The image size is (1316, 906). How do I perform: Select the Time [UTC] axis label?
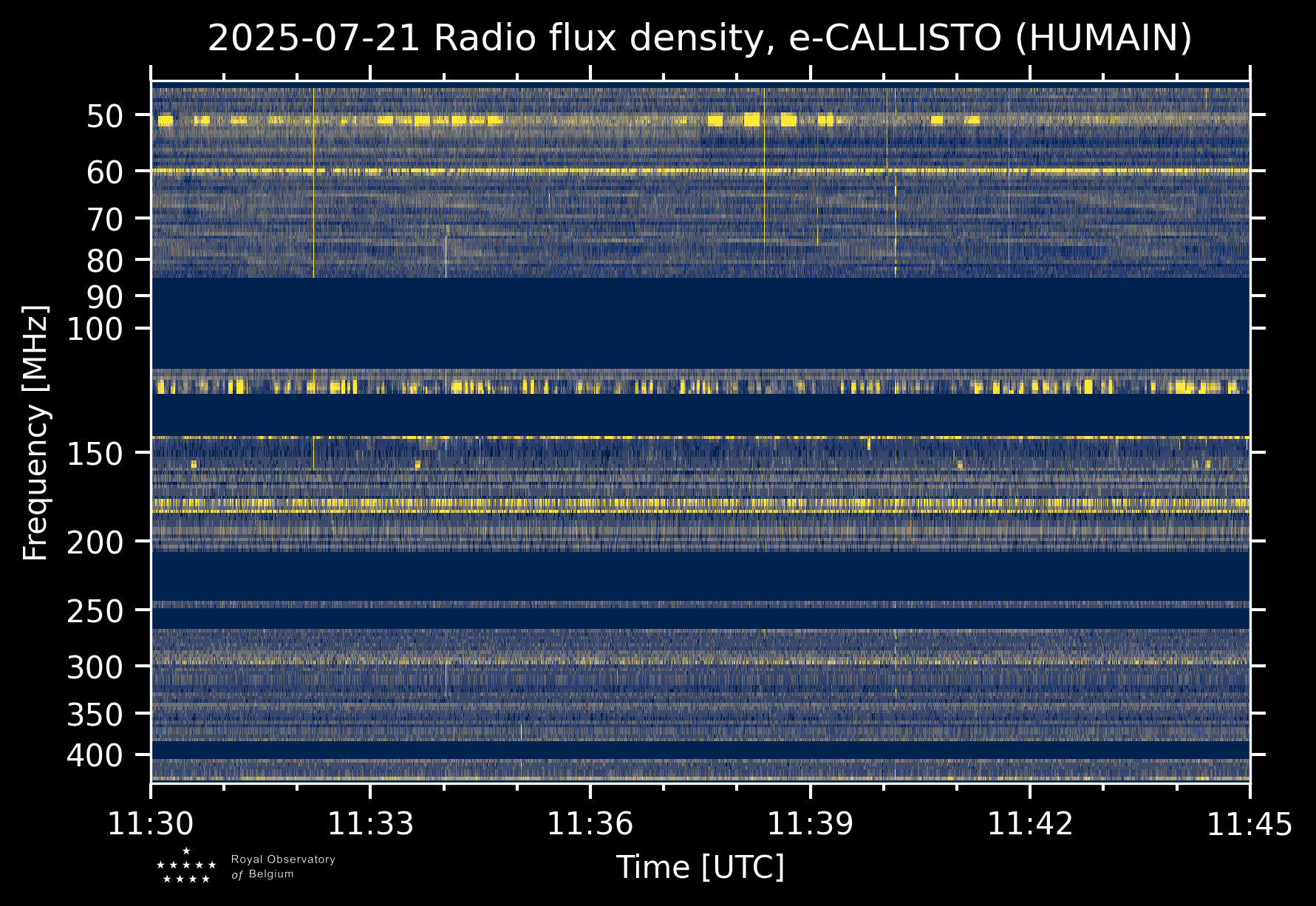(x=700, y=867)
